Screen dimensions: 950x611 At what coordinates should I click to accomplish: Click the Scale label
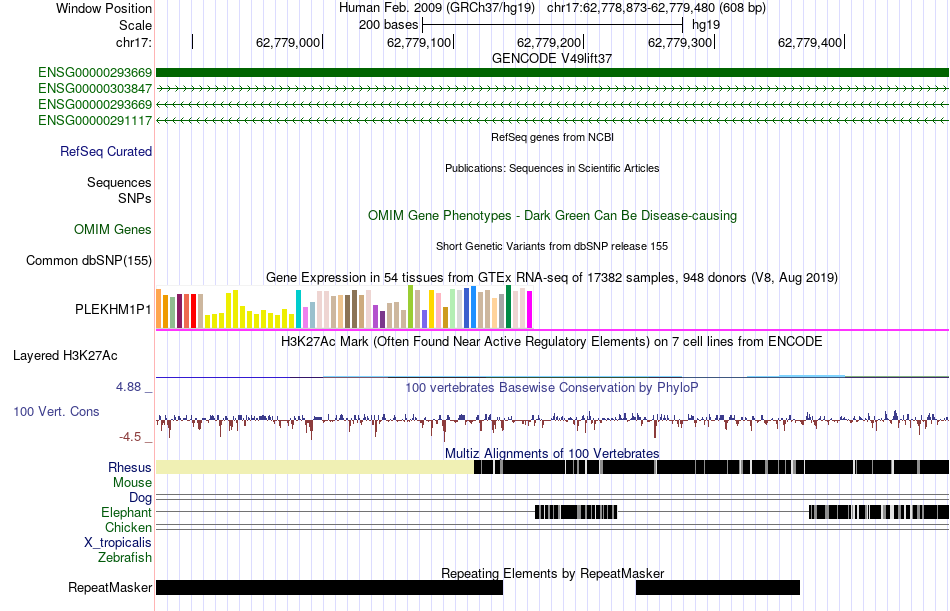136,25
